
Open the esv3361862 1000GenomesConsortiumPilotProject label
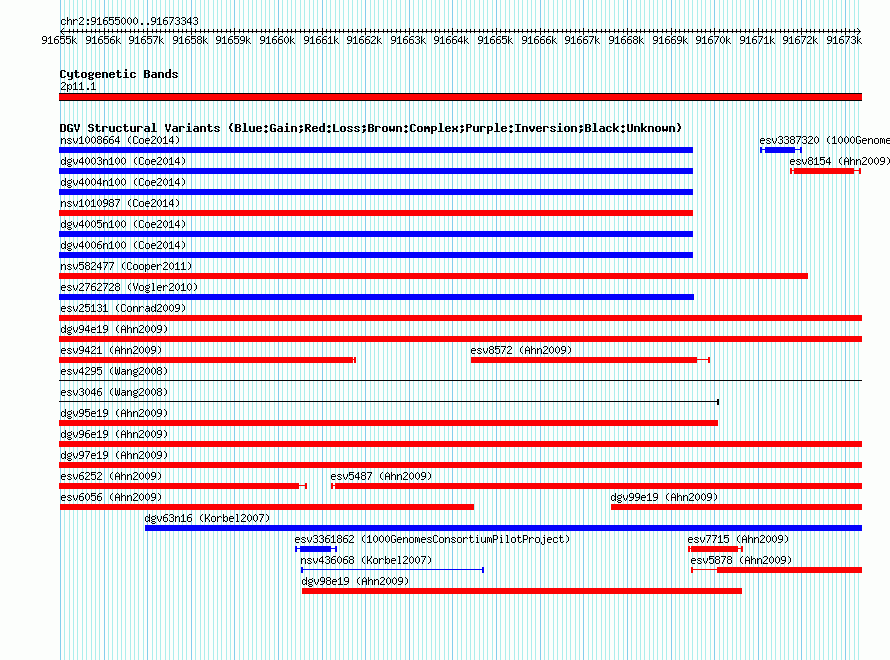tap(432, 539)
